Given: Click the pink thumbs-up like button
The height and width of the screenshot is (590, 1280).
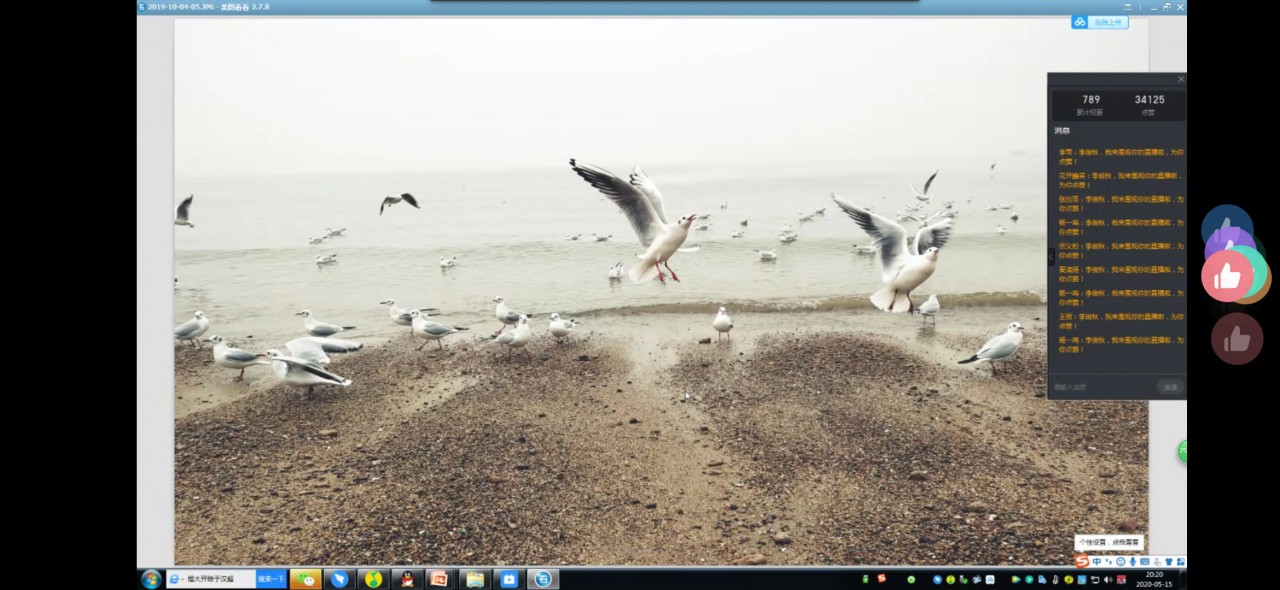Looking at the screenshot, I should point(1227,277).
